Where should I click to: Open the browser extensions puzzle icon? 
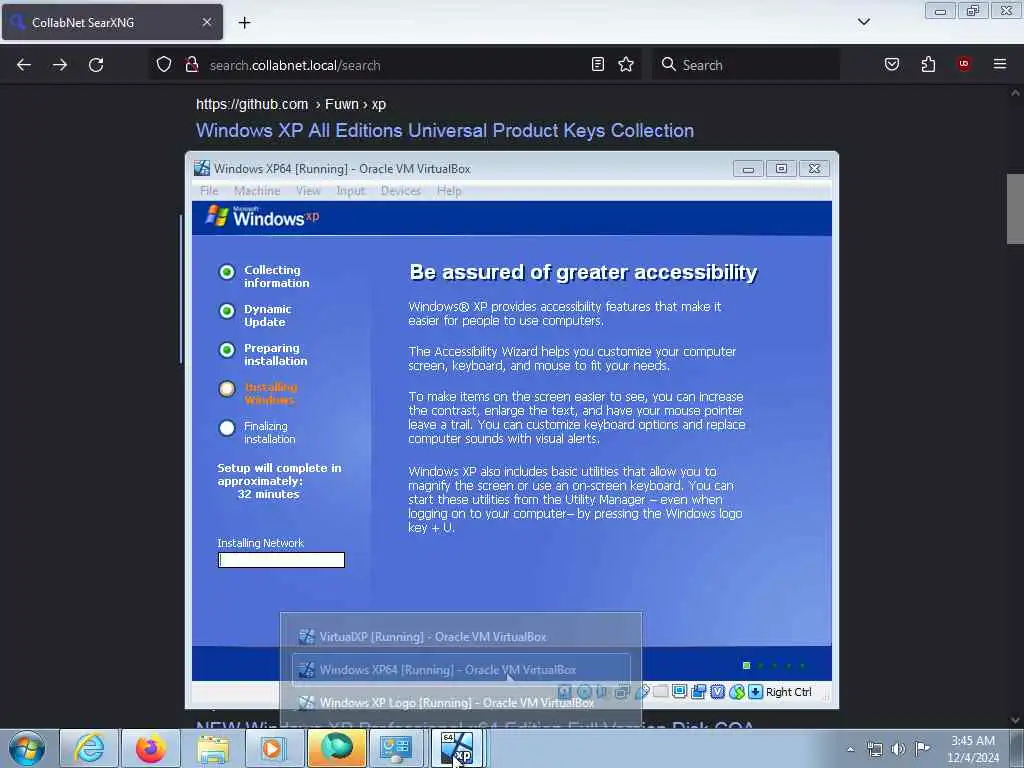(928, 65)
